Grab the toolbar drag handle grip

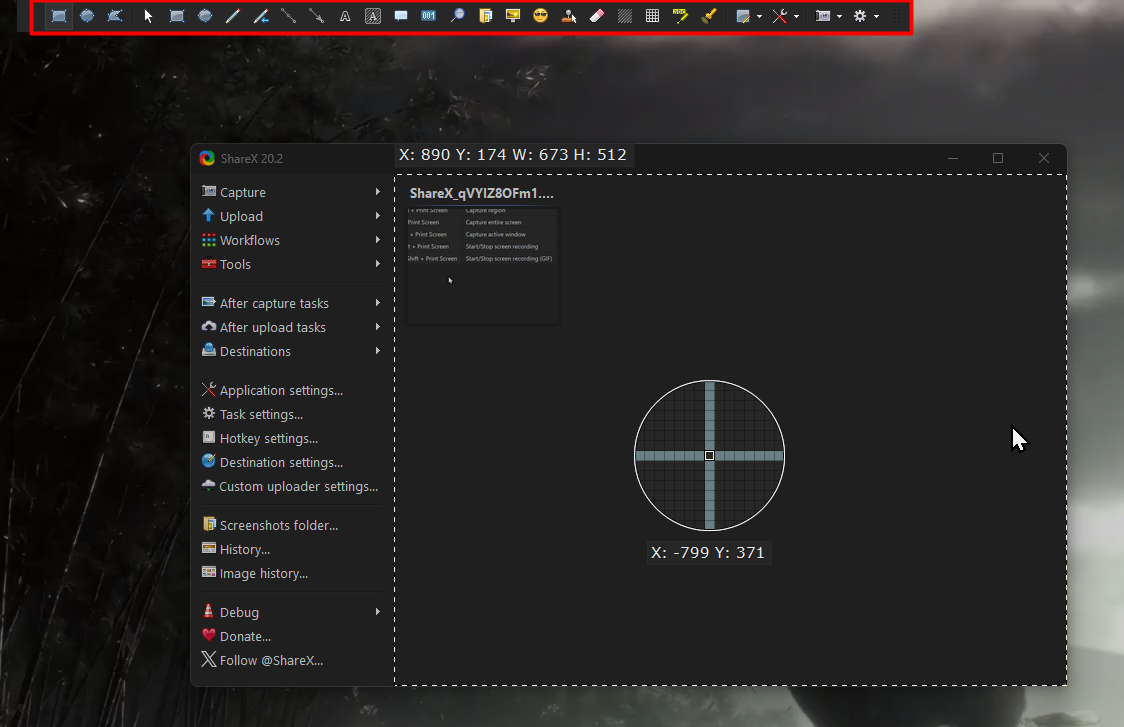(x=898, y=16)
